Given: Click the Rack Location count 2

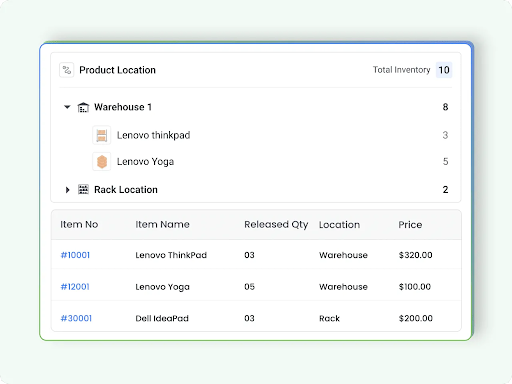Looking at the screenshot, I should click(x=445, y=190).
